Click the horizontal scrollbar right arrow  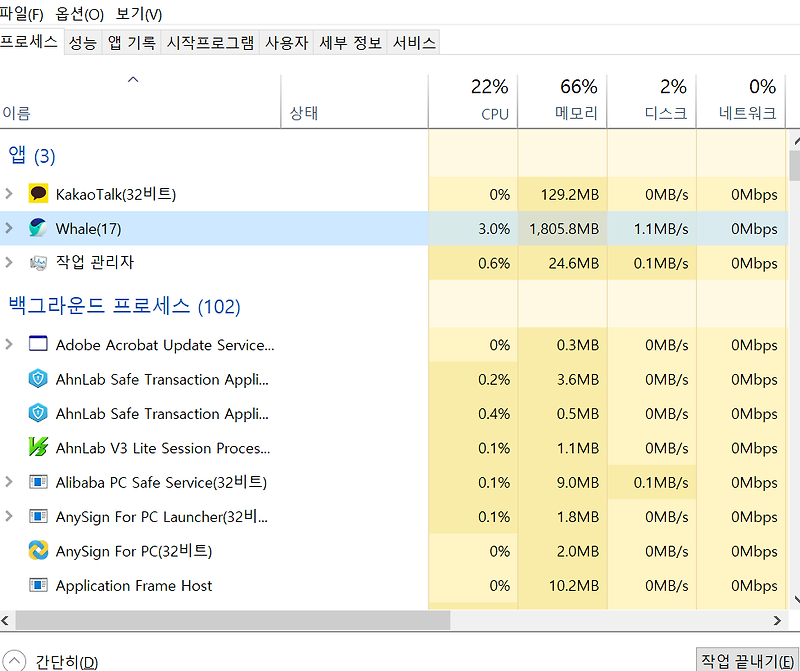(x=777, y=620)
